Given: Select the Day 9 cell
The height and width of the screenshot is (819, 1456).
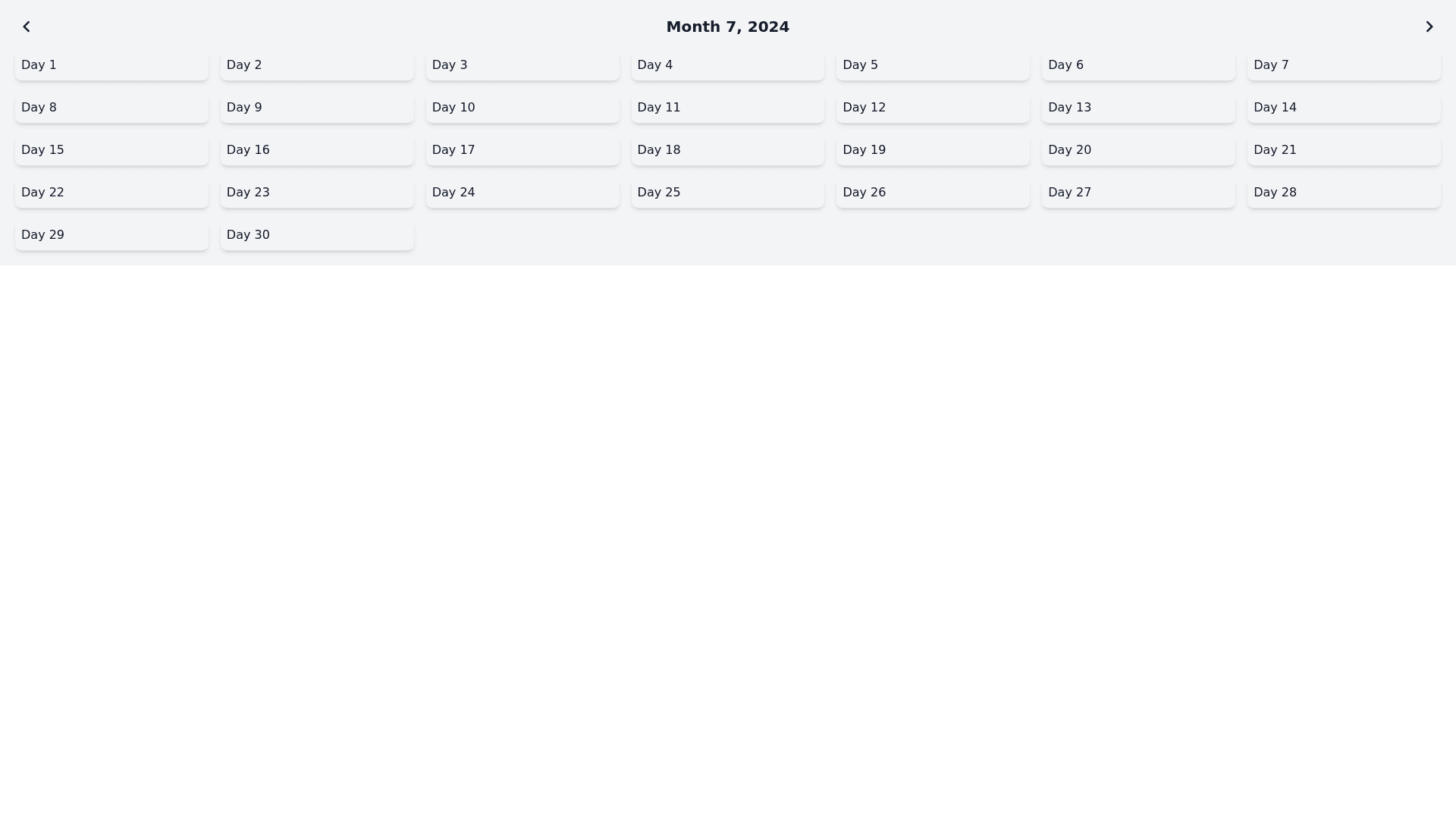Looking at the screenshot, I should click(317, 108).
